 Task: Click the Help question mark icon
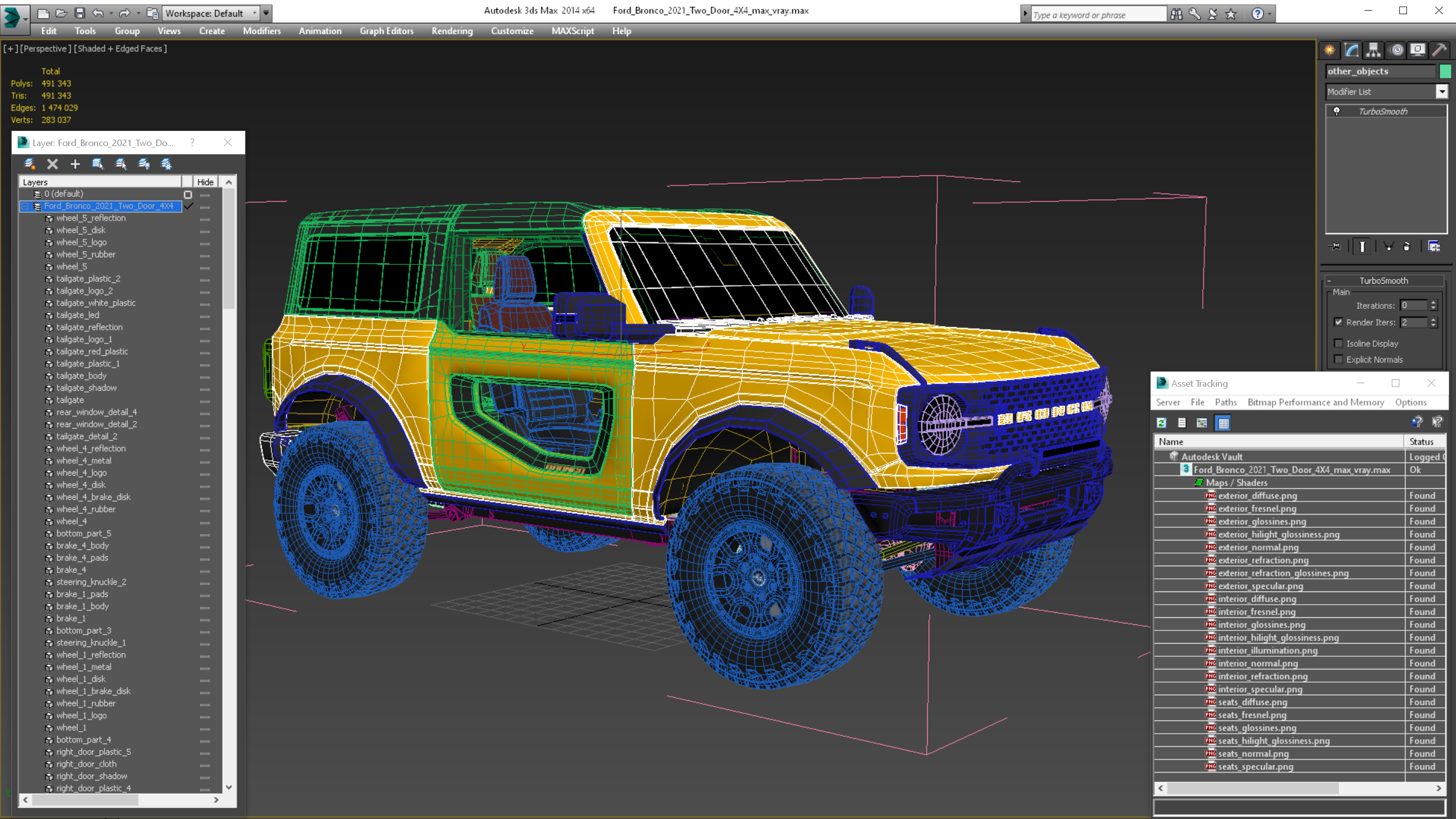pyautogui.click(x=1257, y=14)
